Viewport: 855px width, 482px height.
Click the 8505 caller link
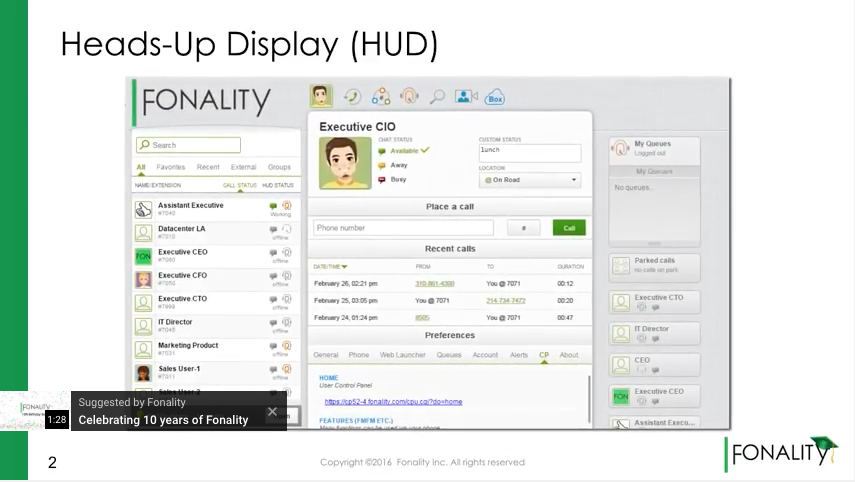pyautogui.click(x=422, y=318)
